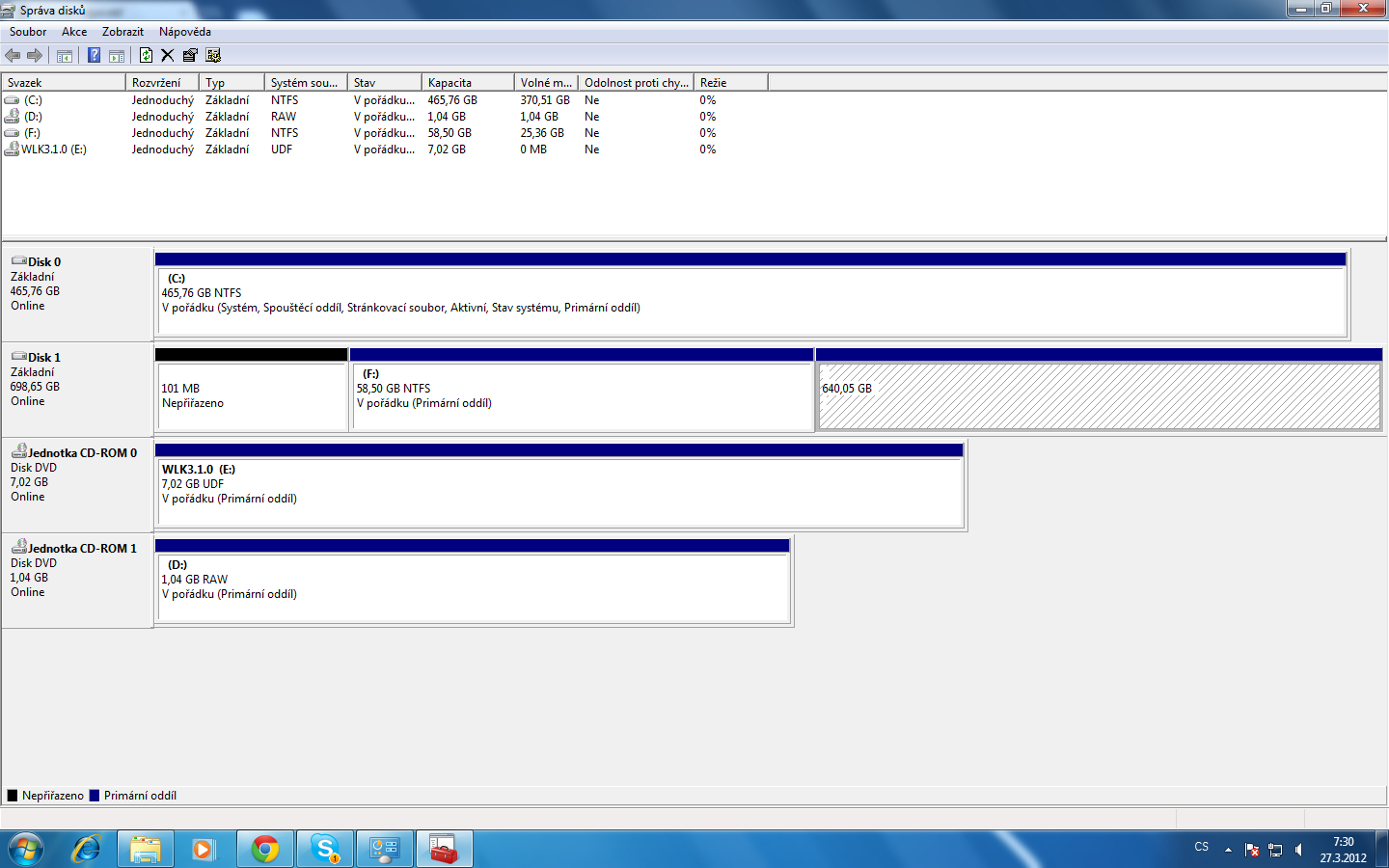
Task: Open Properties from the toolbar icon
Action: [x=190, y=56]
